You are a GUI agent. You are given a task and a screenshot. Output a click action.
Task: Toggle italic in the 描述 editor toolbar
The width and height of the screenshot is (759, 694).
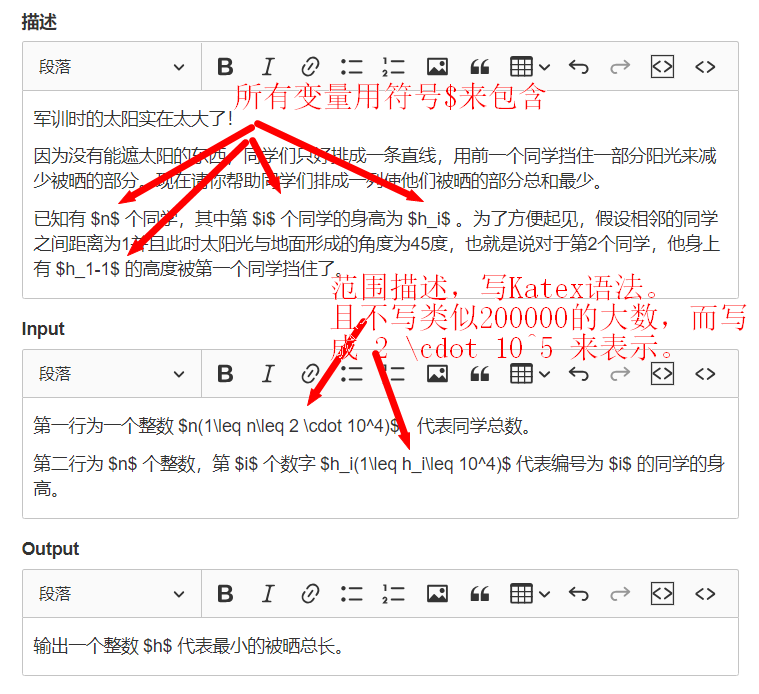[267, 67]
